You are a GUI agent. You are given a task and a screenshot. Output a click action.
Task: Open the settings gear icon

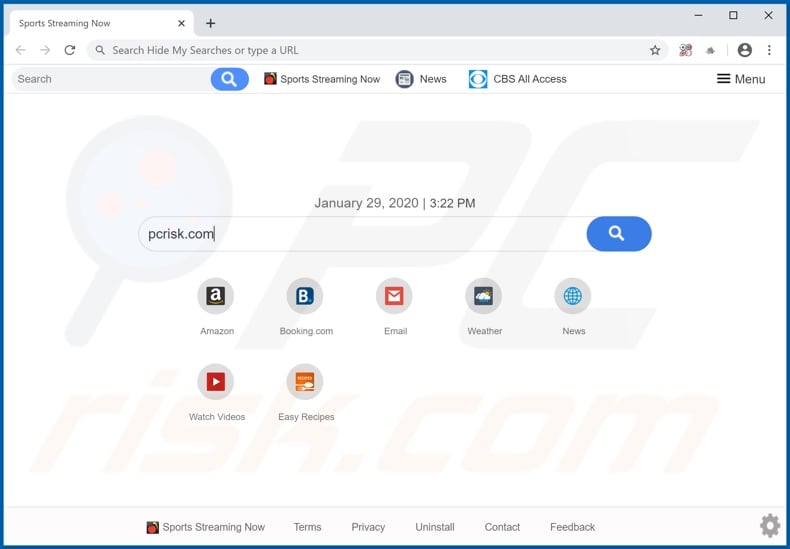tap(770, 526)
